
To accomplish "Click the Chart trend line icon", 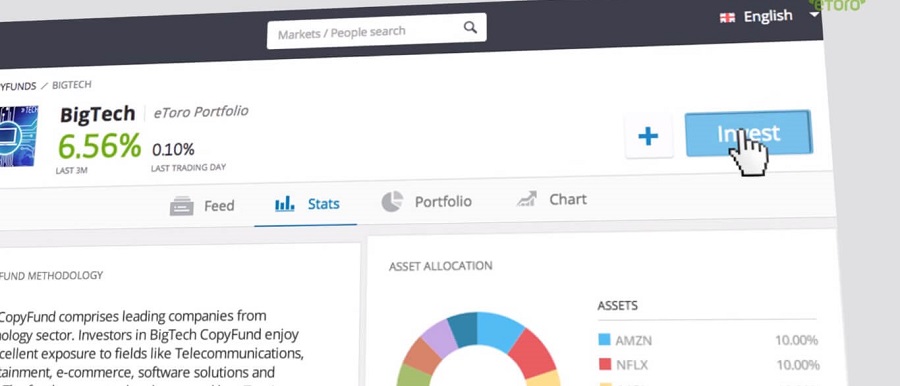I will pos(526,199).
